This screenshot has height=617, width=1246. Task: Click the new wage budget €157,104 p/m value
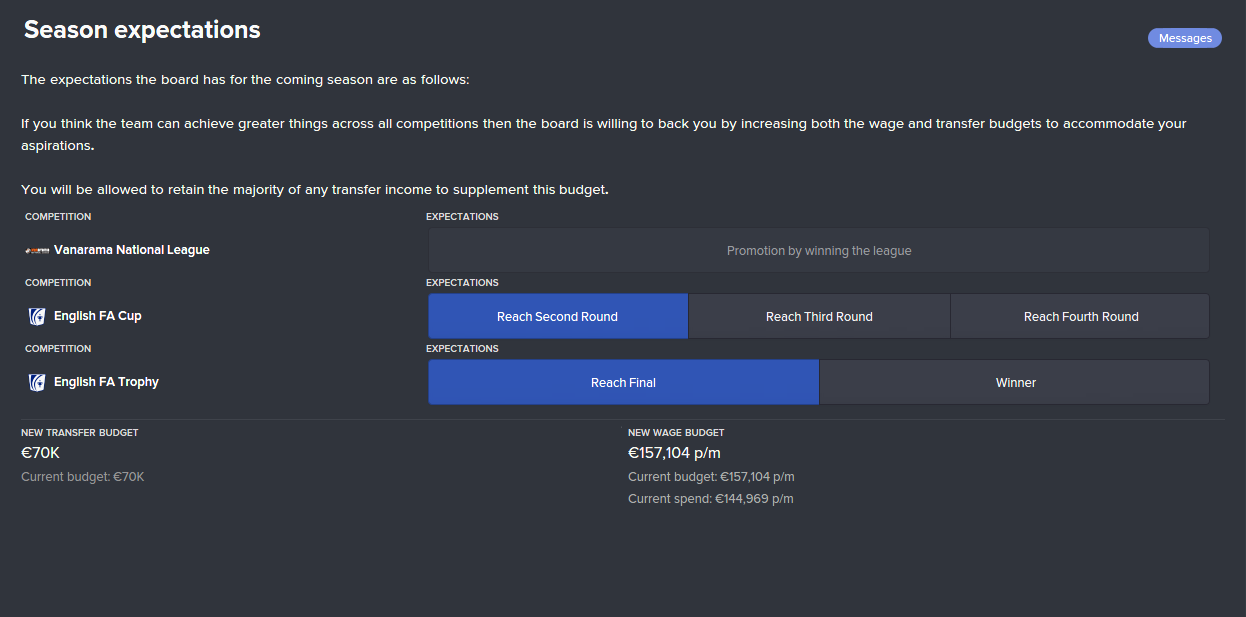coord(675,453)
